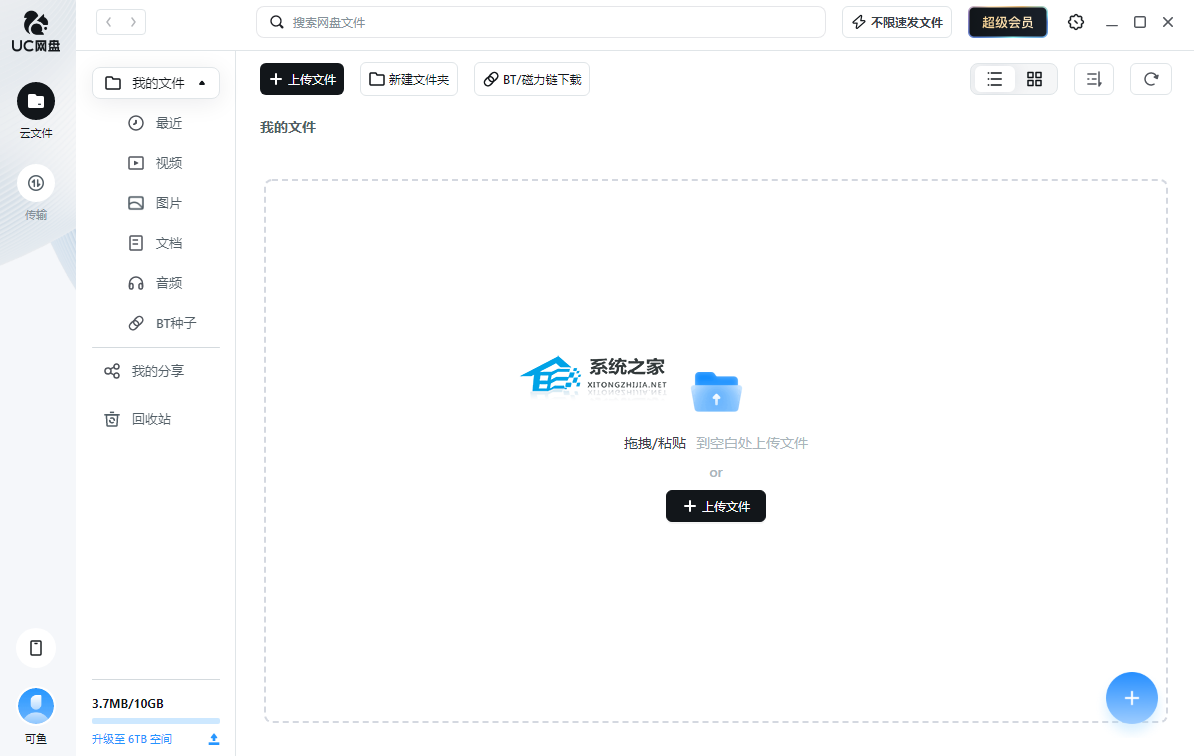The height and width of the screenshot is (756, 1194).
Task: Click the phone device icon in sidebar
Action: [x=36, y=648]
